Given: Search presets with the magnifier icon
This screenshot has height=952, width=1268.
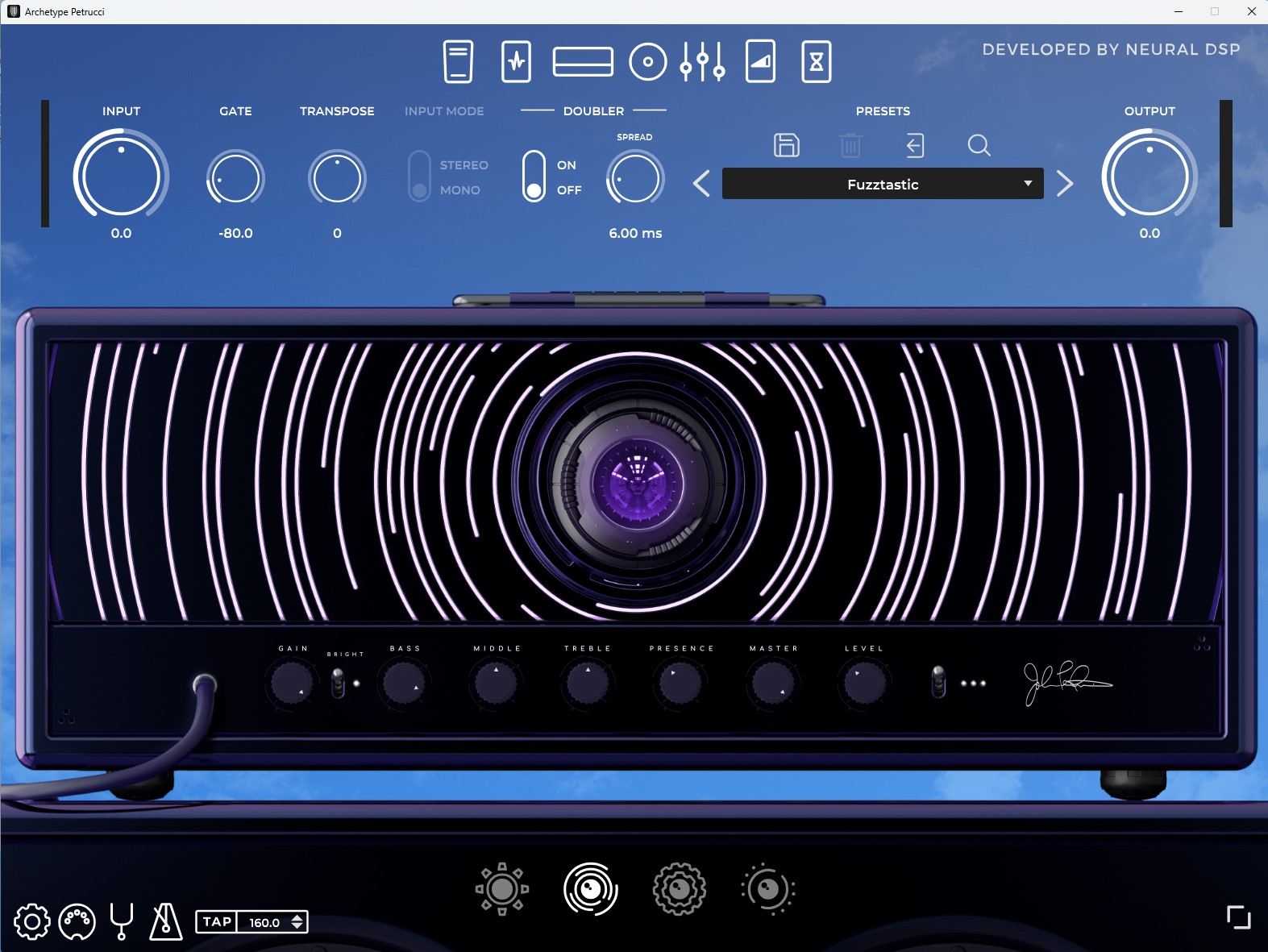Looking at the screenshot, I should click(979, 145).
